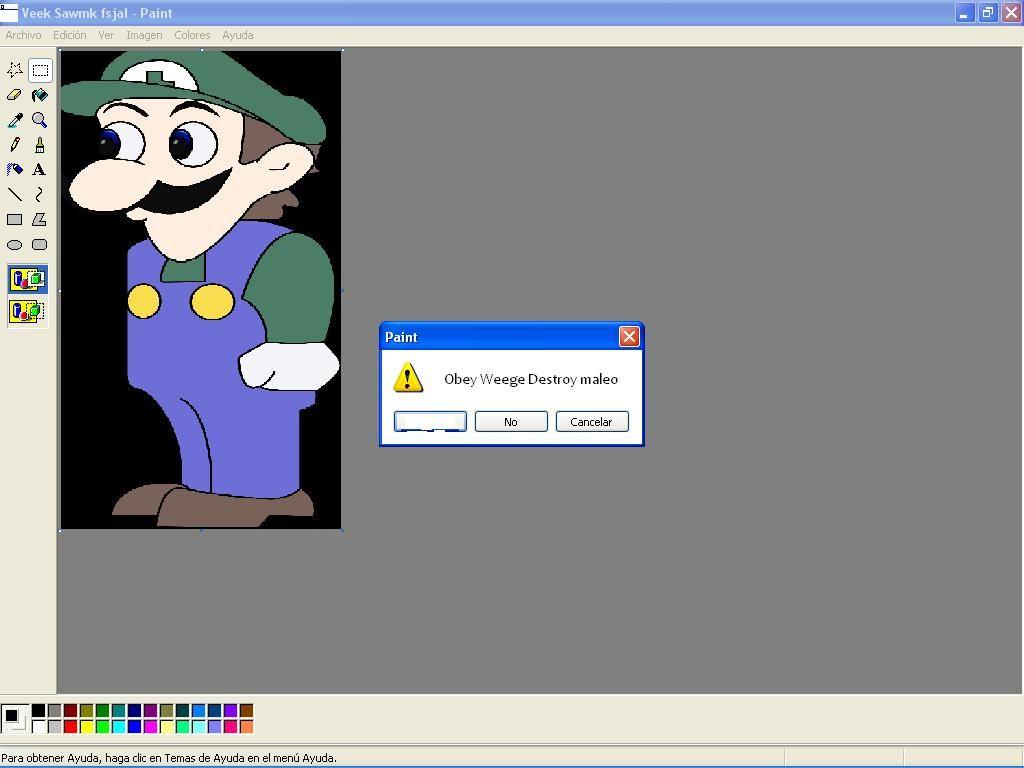Pick the Magnifier tool

[x=40, y=119]
